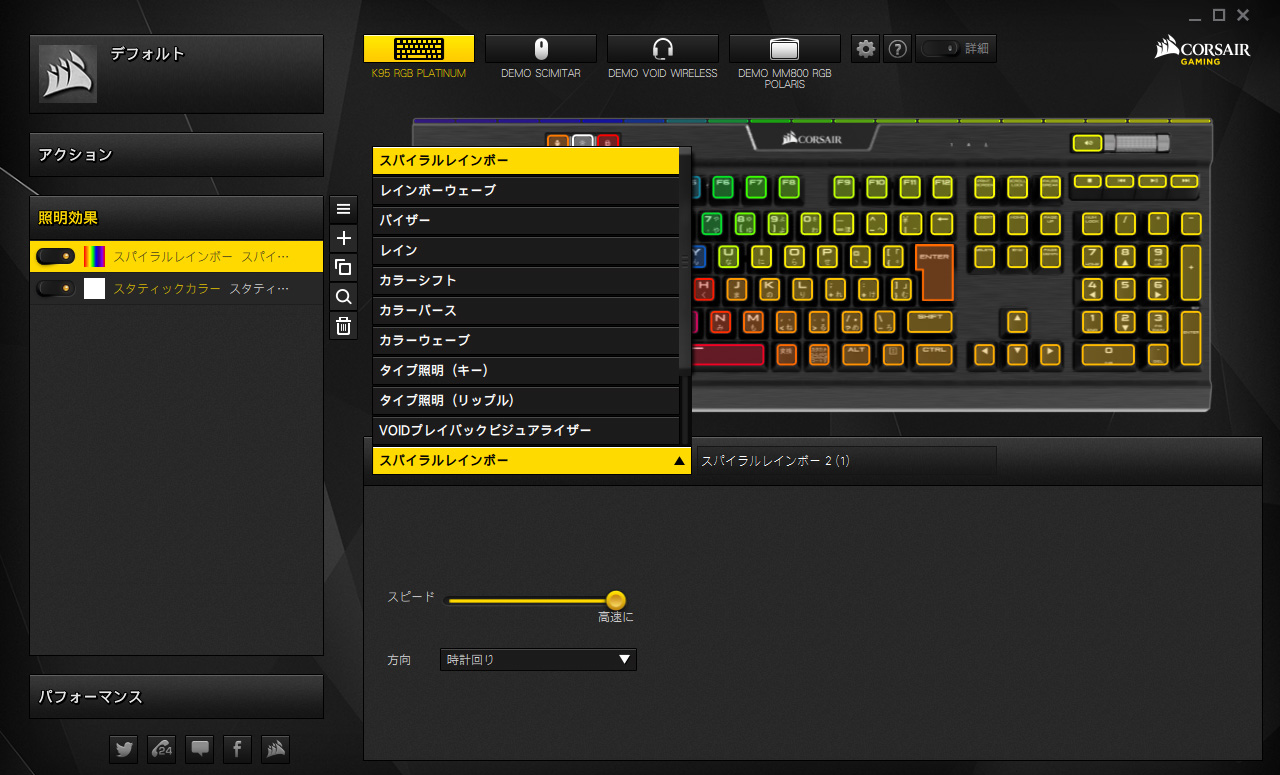Click the profile switch key on keyboard preview
The image size is (1280, 775).
[x=557, y=142]
